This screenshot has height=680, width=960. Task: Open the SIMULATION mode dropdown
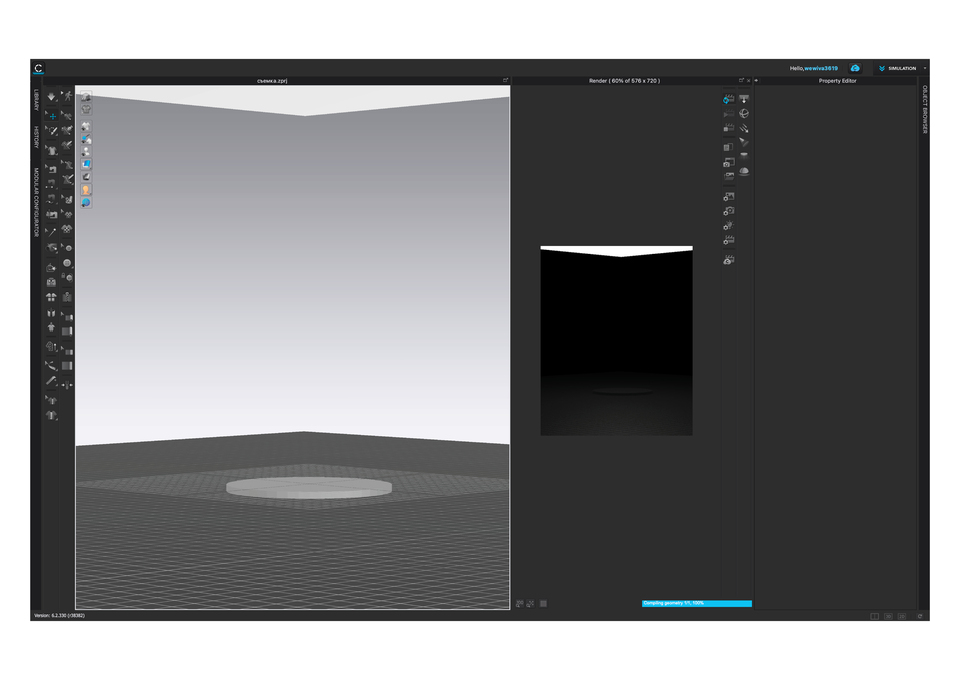pos(898,69)
